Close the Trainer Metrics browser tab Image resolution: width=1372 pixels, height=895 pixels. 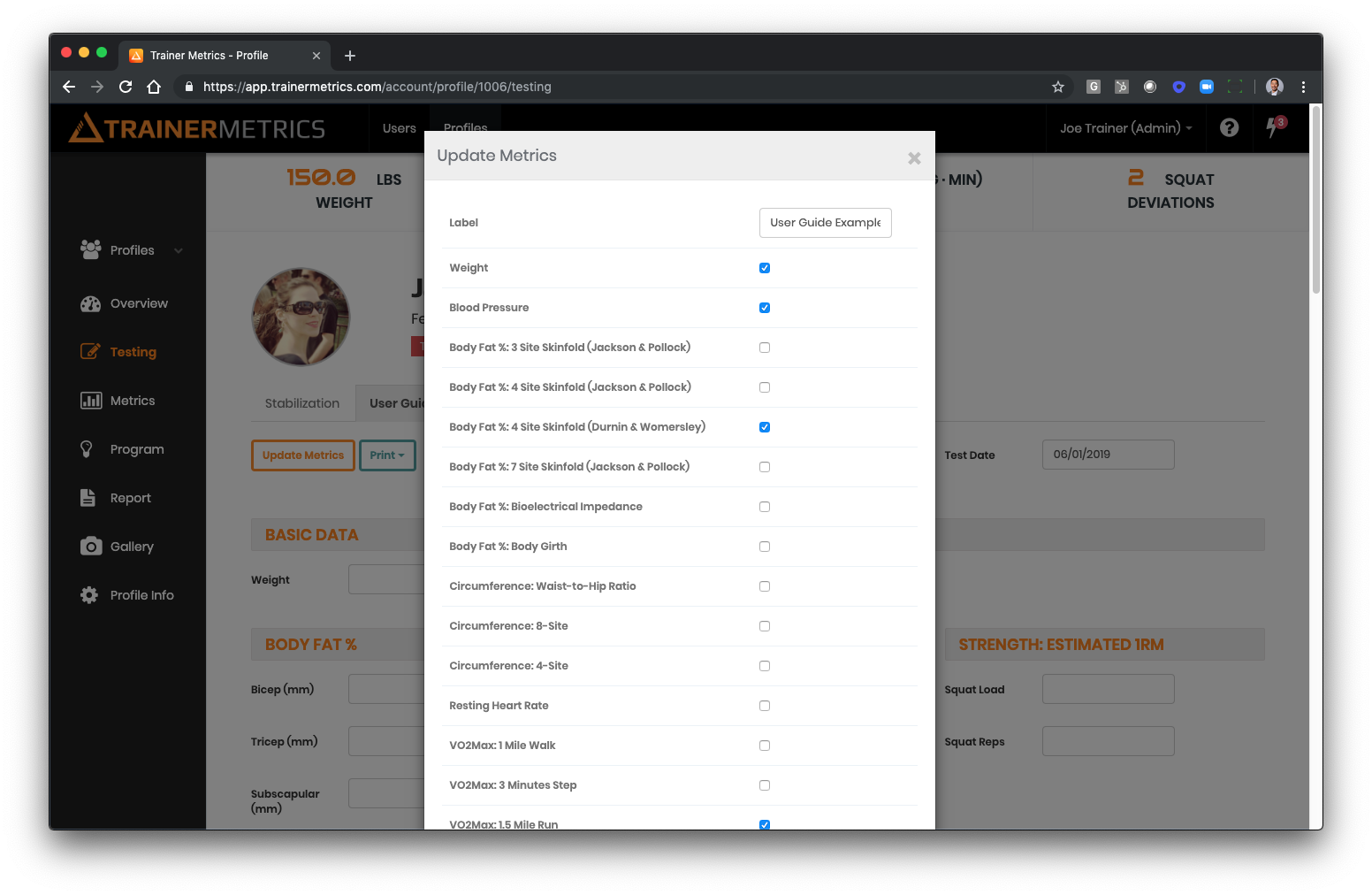316,56
